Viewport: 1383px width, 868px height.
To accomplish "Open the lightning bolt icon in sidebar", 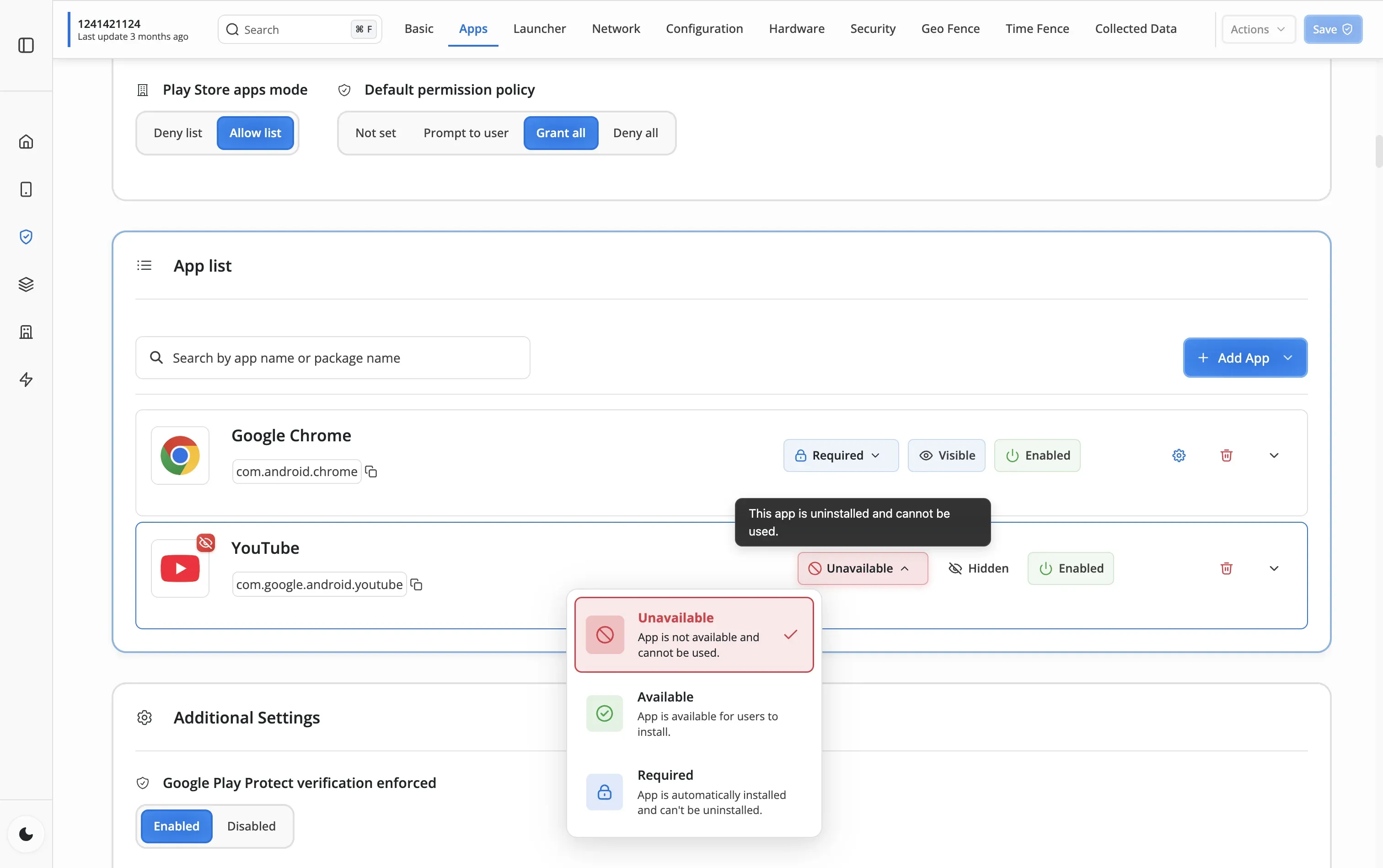I will (26, 380).
